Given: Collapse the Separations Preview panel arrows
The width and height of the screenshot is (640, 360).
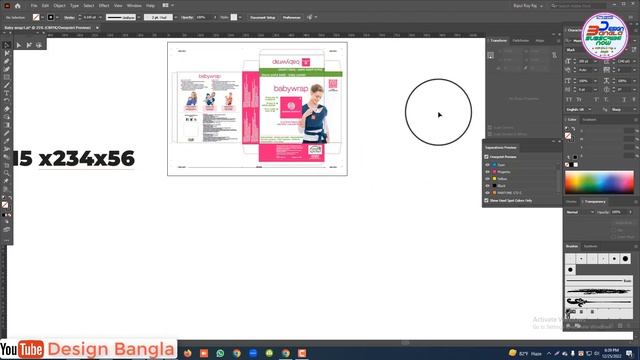Looking at the screenshot, I should 554,141.
